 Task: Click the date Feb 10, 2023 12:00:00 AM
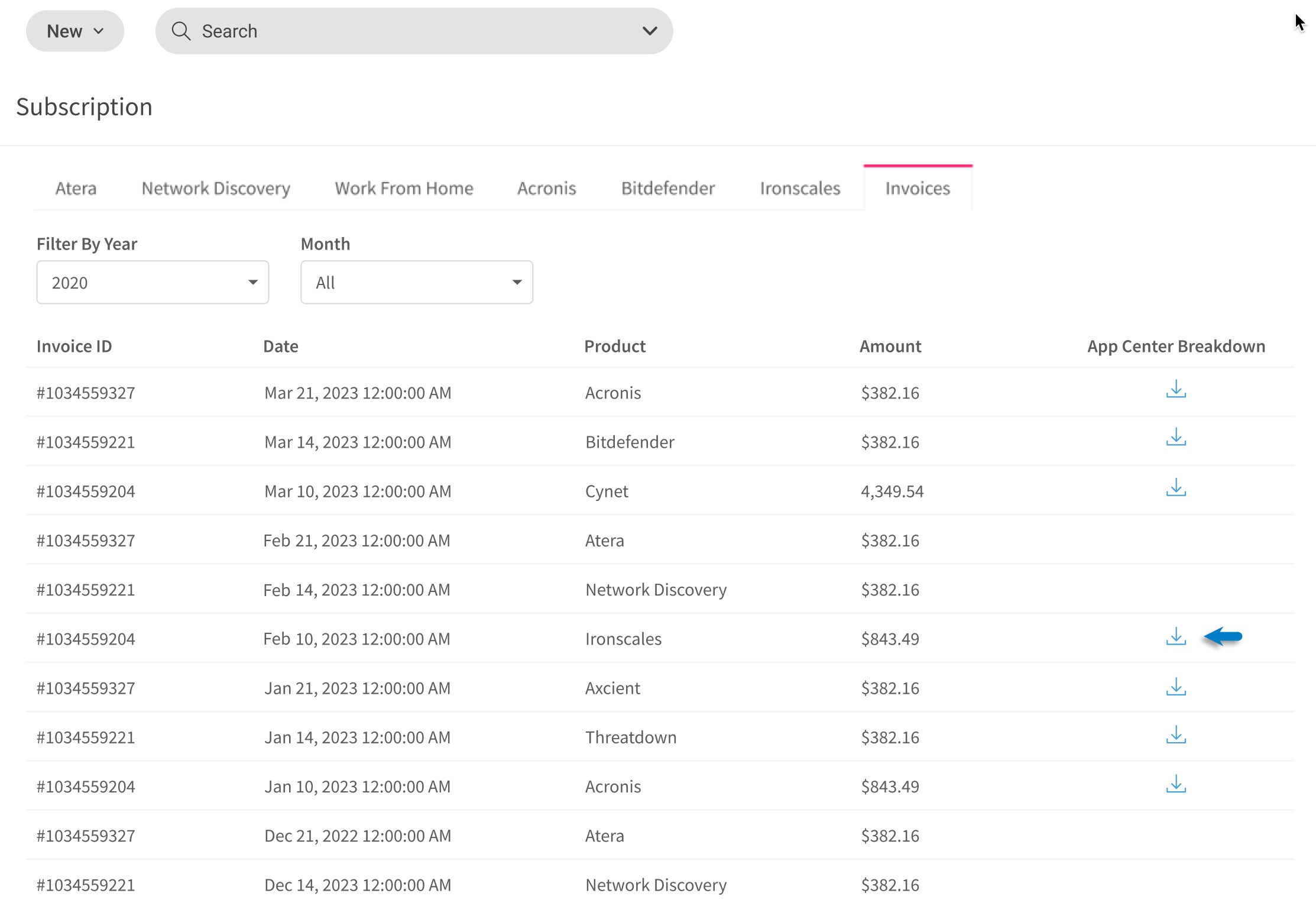pyautogui.click(x=356, y=638)
